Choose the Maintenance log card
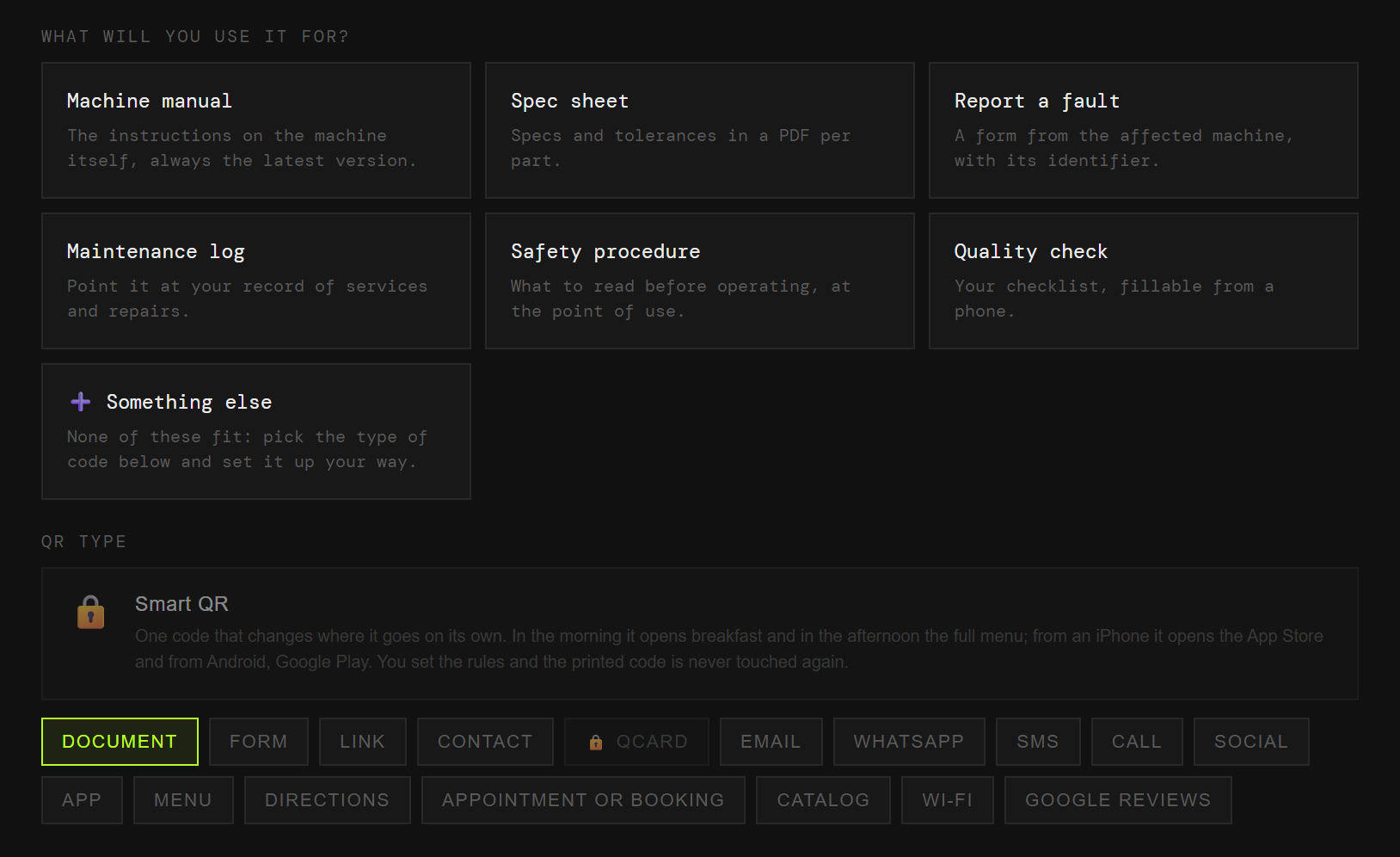 coord(256,281)
